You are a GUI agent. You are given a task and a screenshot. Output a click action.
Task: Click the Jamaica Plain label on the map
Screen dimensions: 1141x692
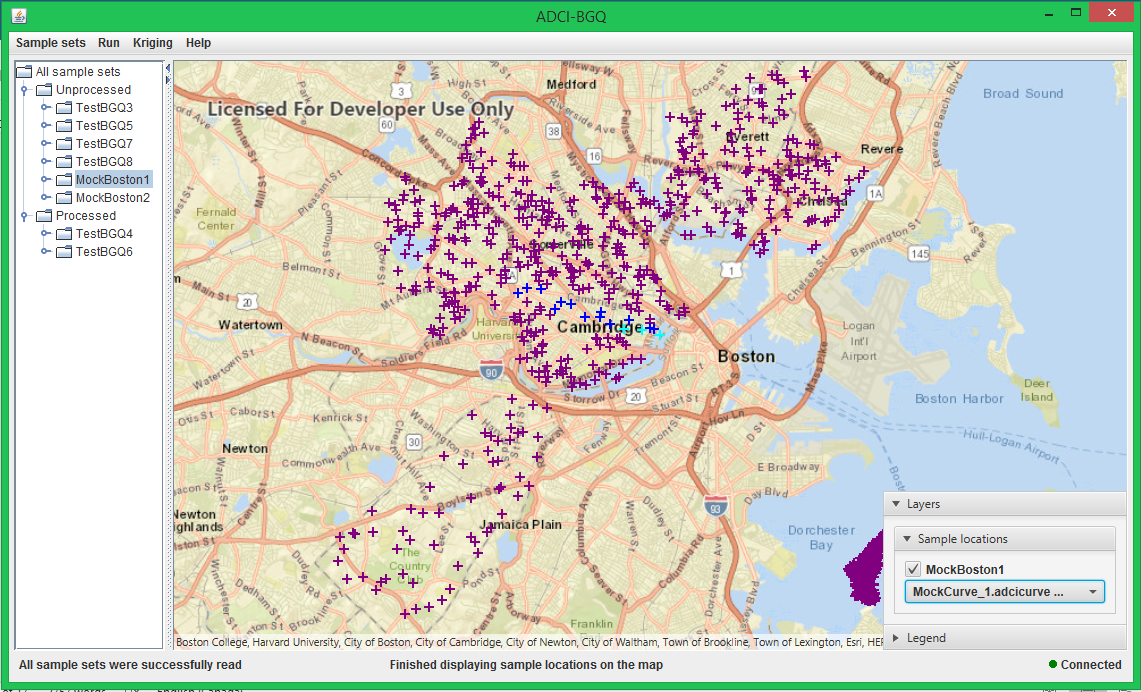pos(520,524)
